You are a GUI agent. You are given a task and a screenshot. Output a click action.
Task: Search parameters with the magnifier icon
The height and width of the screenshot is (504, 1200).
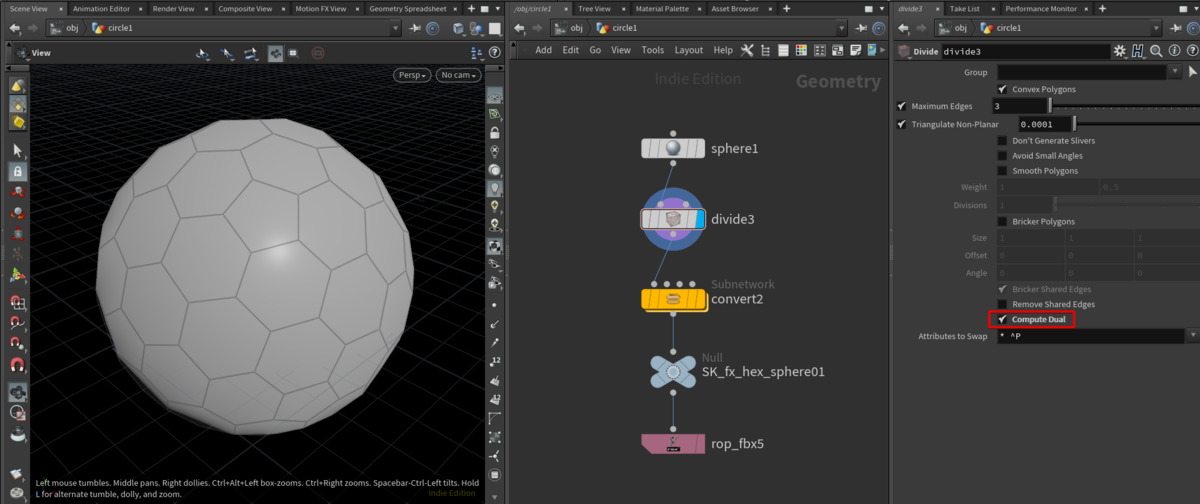pyautogui.click(x=1155, y=51)
